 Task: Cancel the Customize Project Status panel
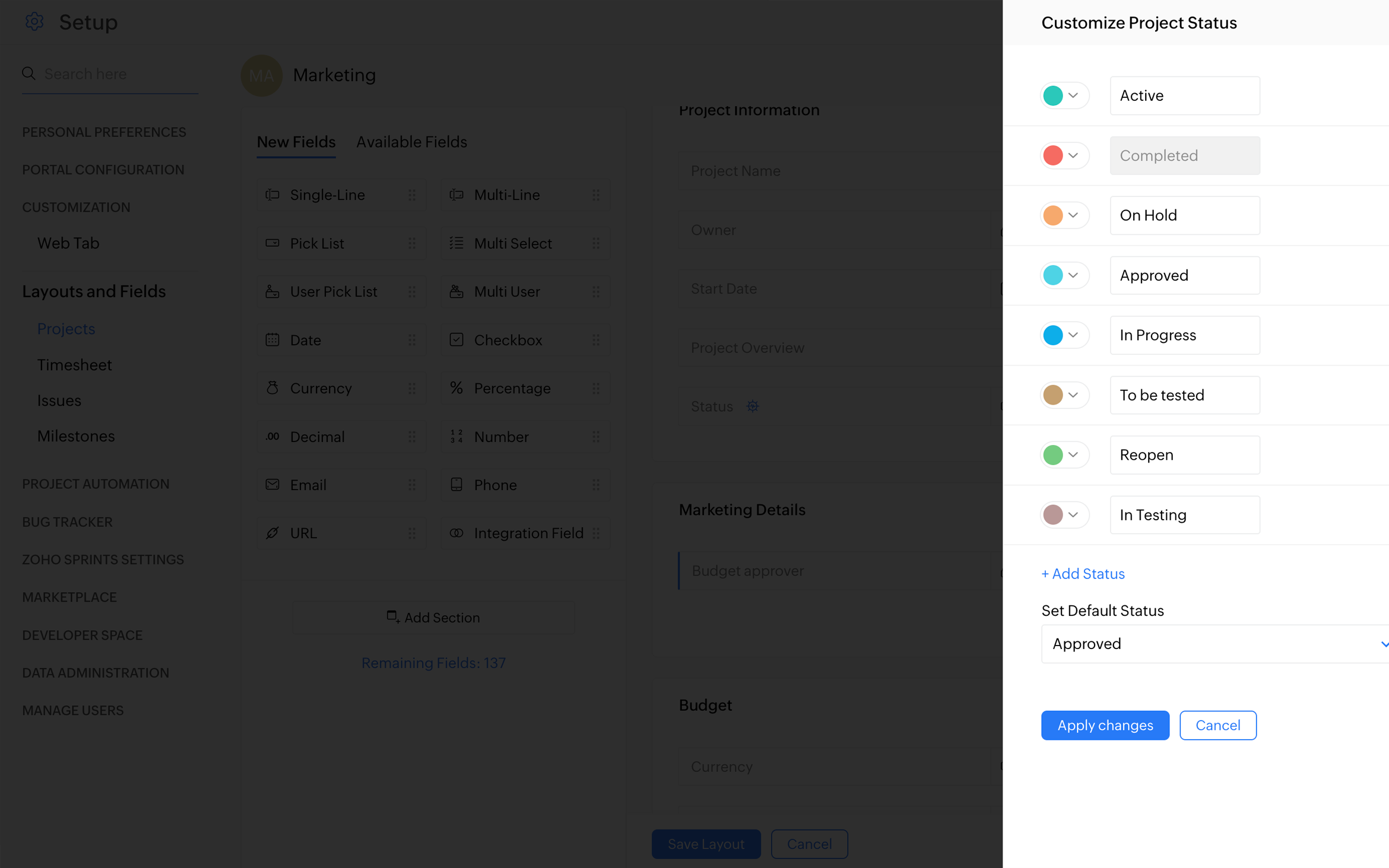point(1217,725)
